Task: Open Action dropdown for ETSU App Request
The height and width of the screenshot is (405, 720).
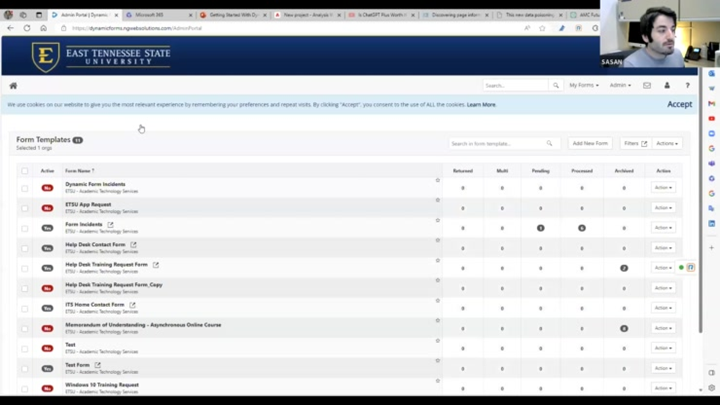Action: coord(663,208)
